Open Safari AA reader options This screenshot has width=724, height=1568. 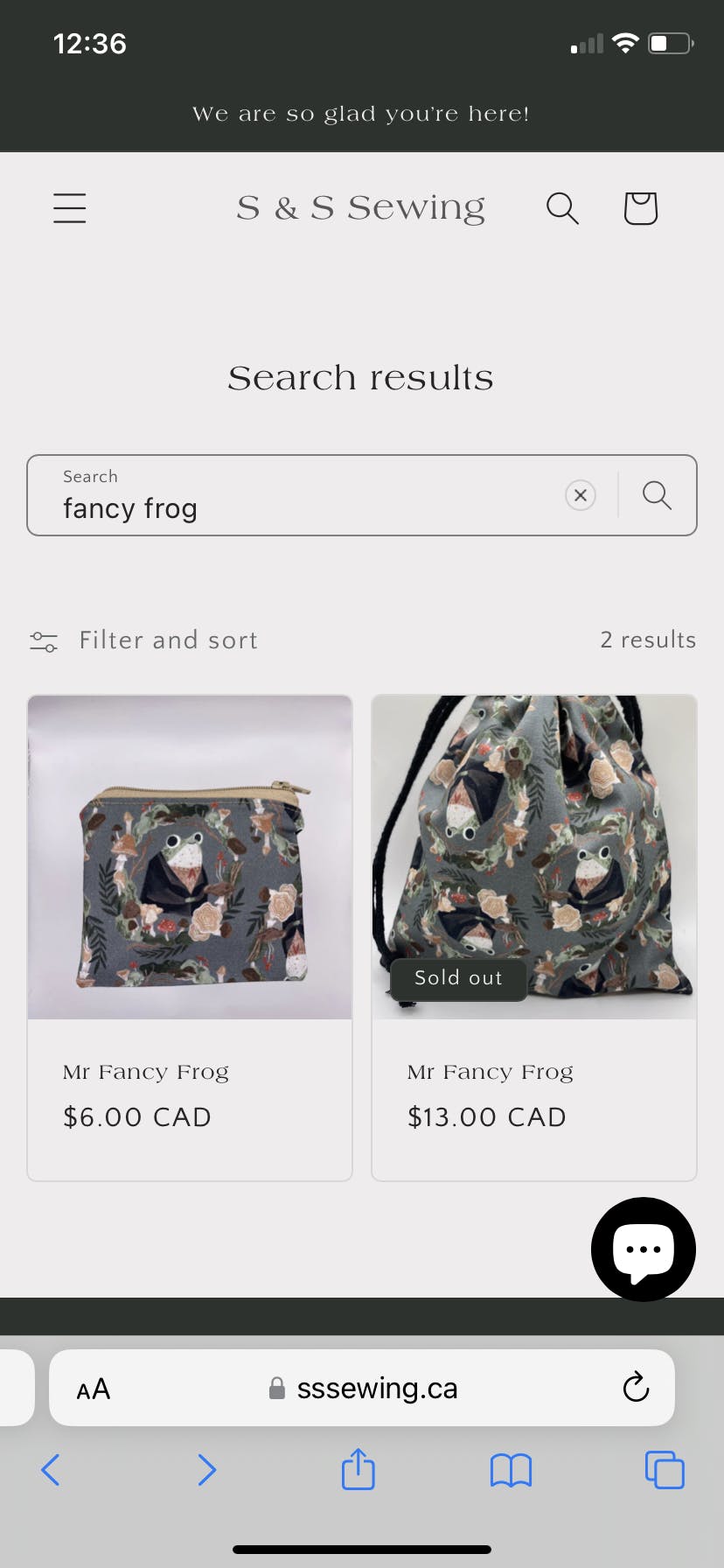point(93,1389)
